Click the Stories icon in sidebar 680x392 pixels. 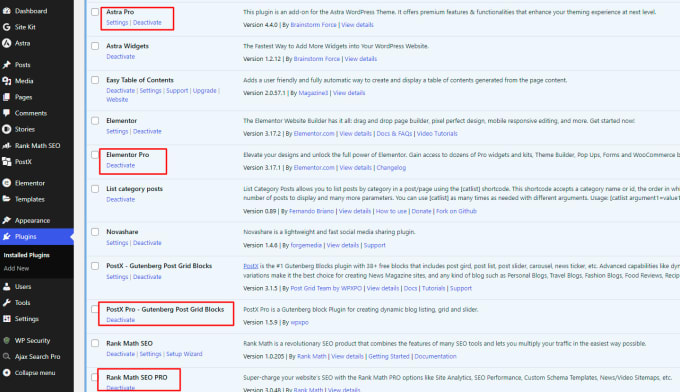tap(7, 129)
